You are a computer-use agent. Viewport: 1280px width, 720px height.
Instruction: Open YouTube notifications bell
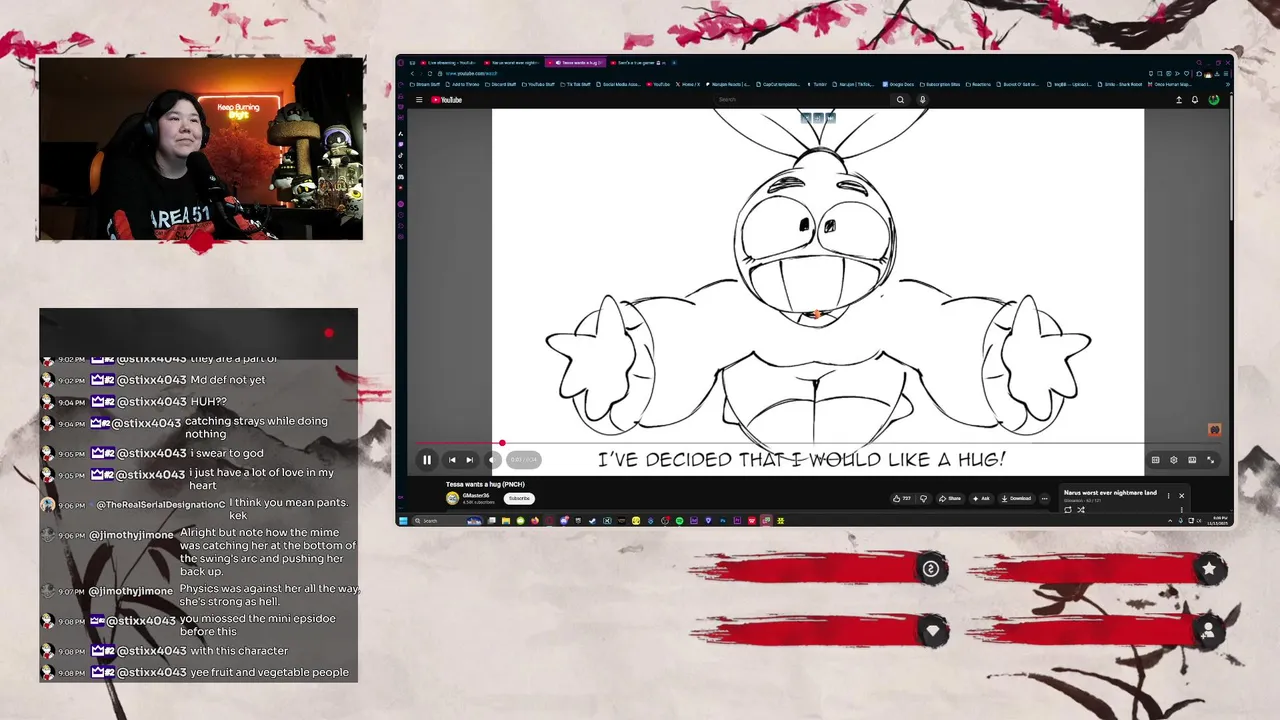(x=1195, y=100)
